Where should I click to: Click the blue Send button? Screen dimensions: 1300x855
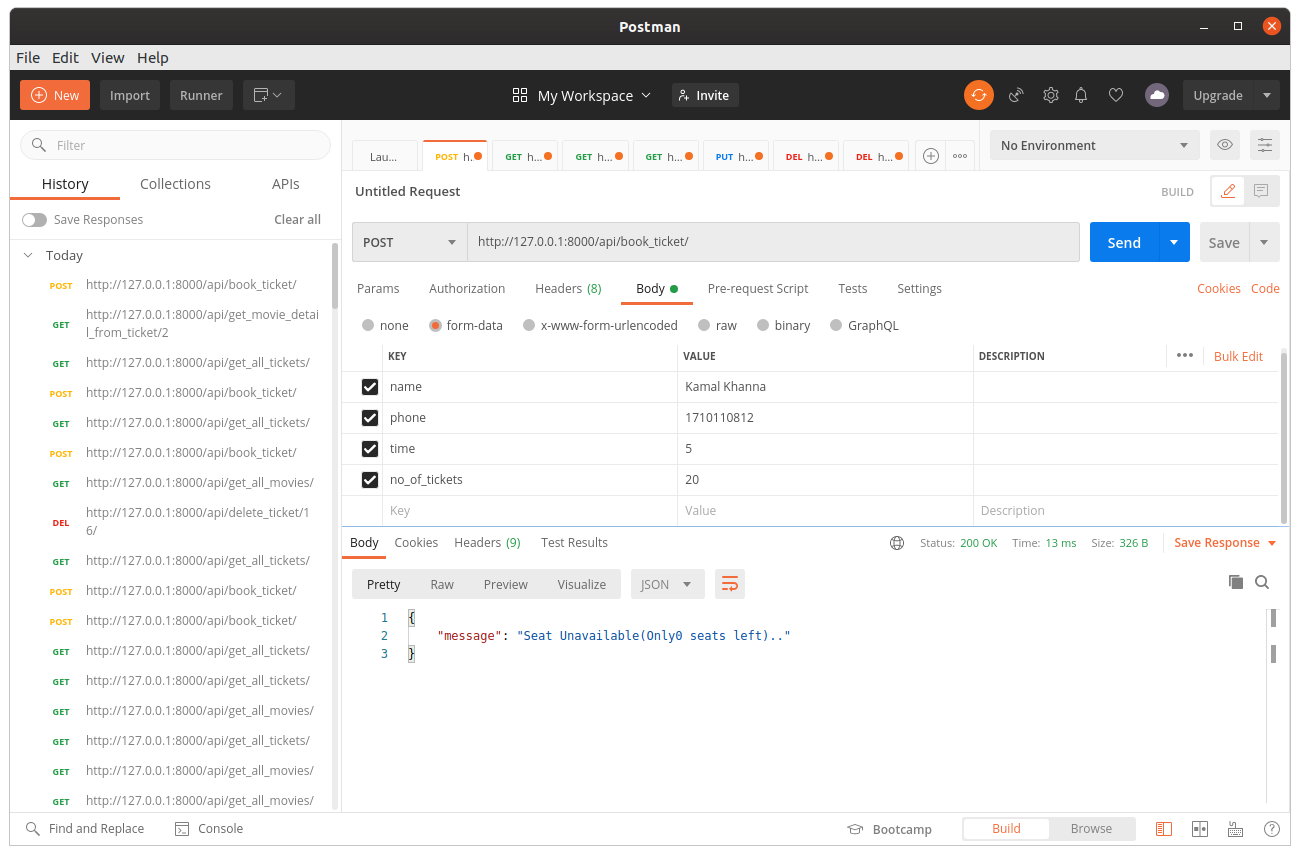coord(1124,242)
